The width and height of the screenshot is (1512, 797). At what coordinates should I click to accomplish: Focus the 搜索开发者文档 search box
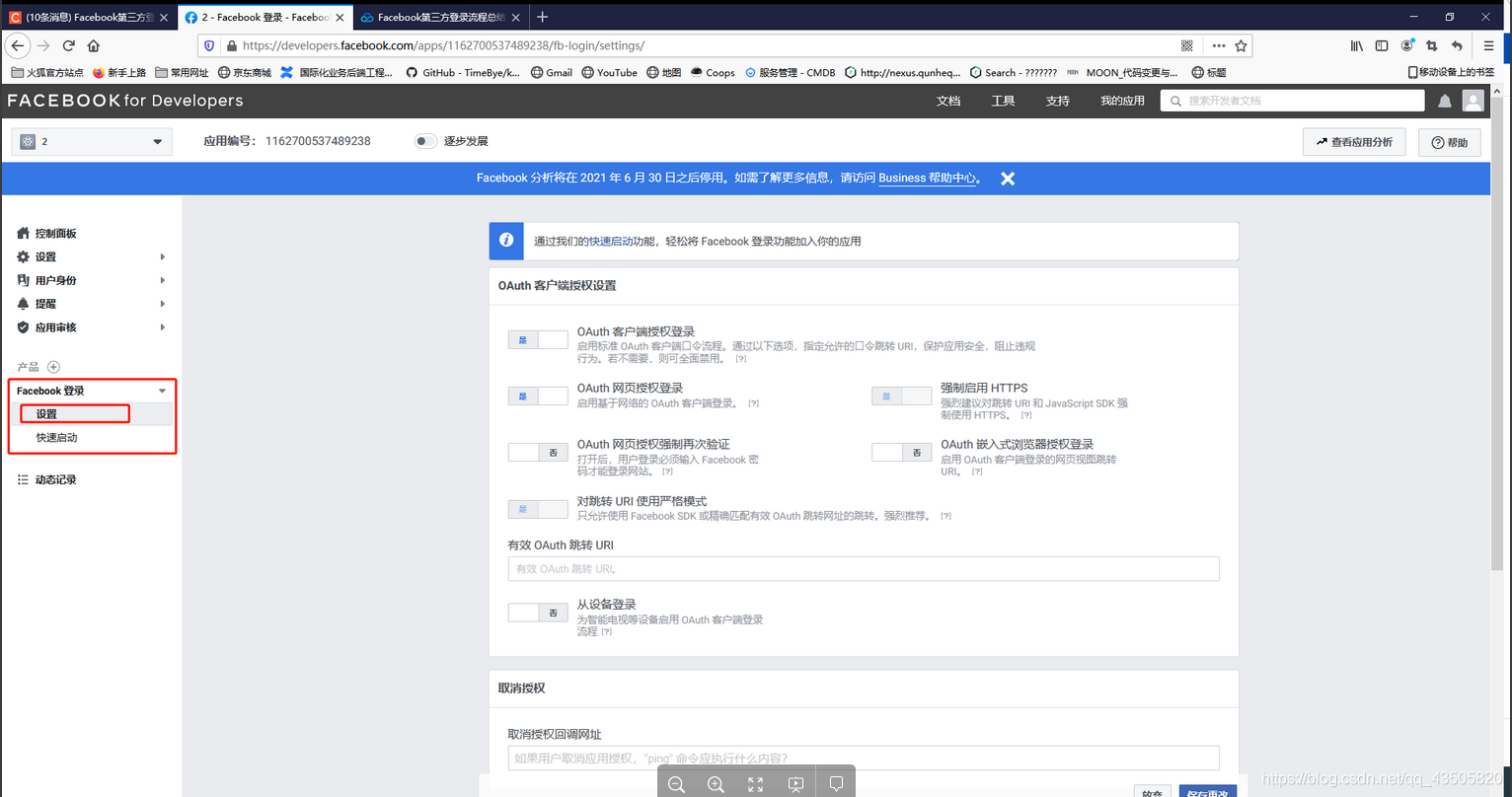tap(1293, 101)
